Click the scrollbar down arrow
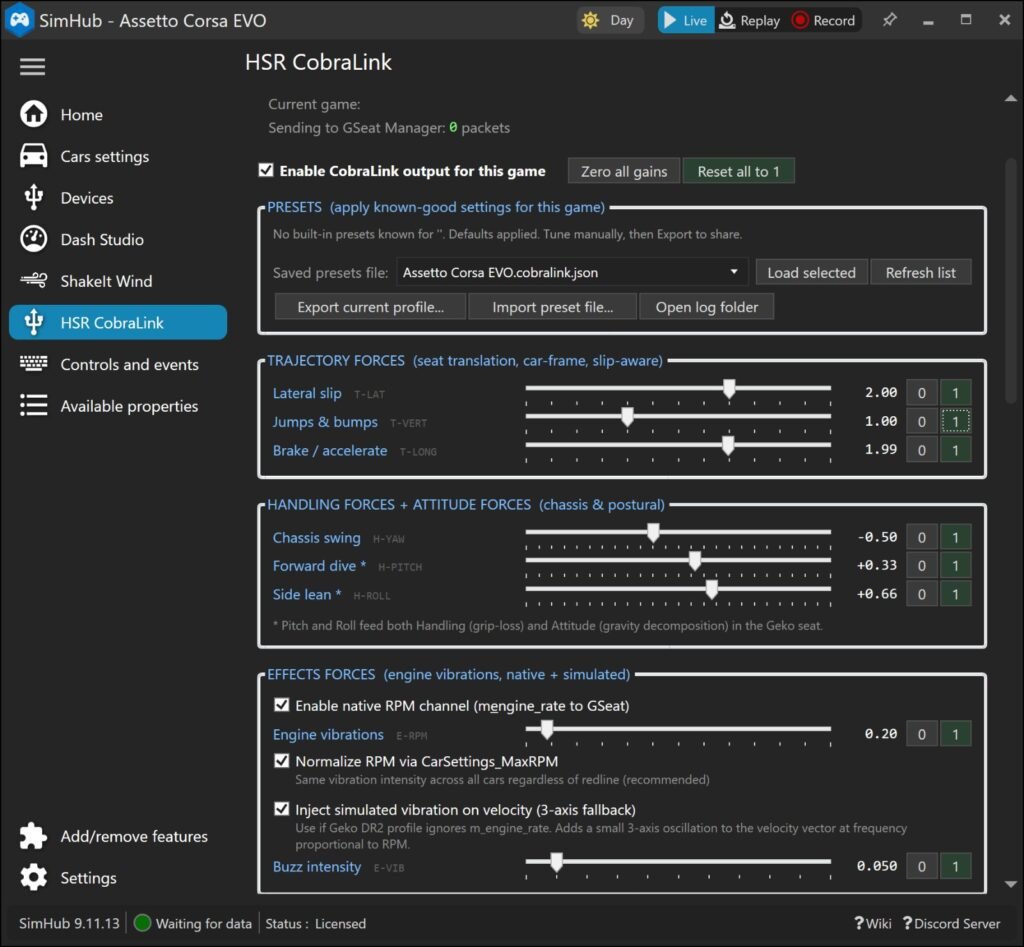 [1010, 884]
